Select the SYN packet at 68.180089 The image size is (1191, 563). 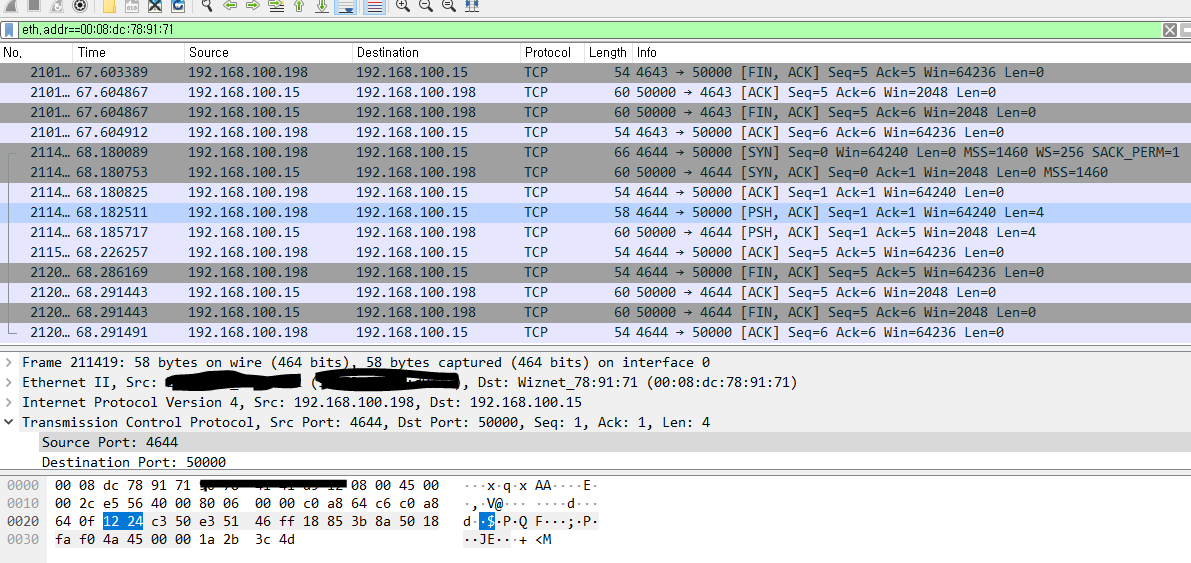tap(596, 153)
